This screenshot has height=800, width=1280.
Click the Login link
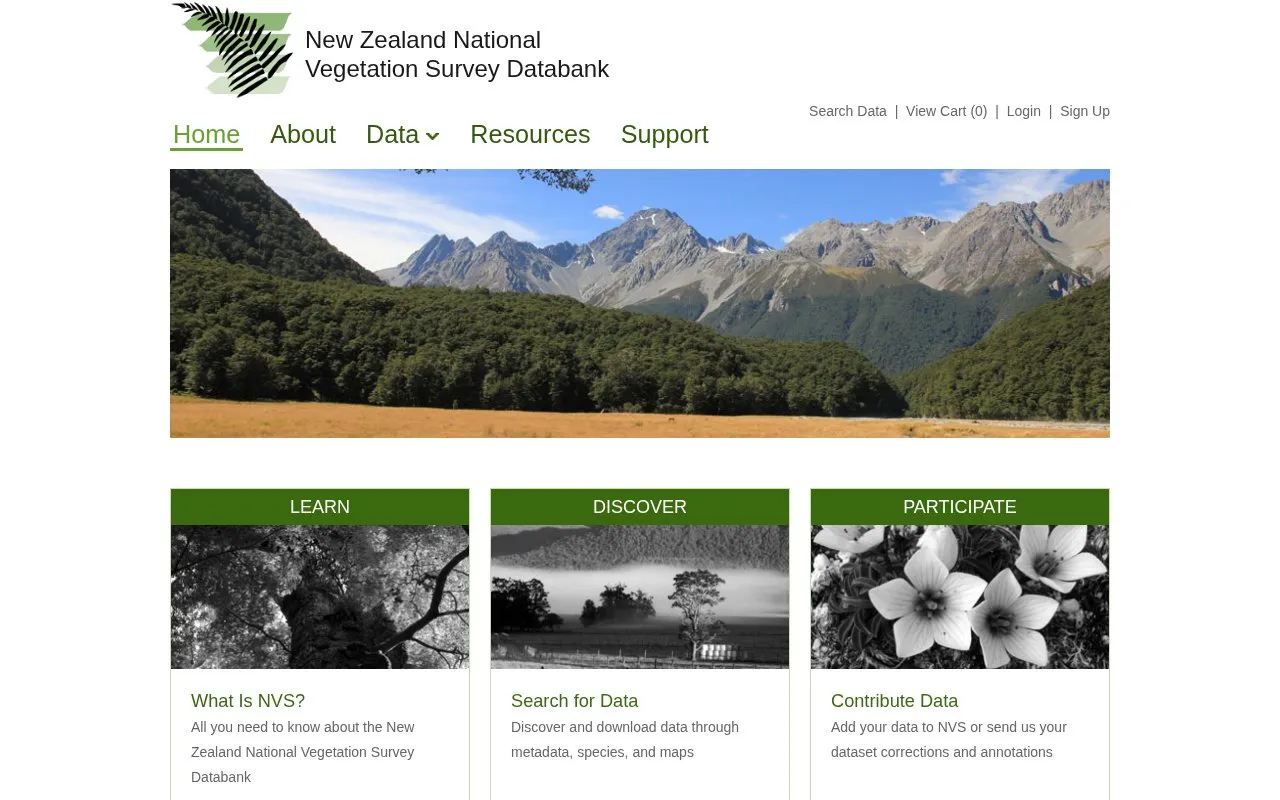click(x=1023, y=111)
